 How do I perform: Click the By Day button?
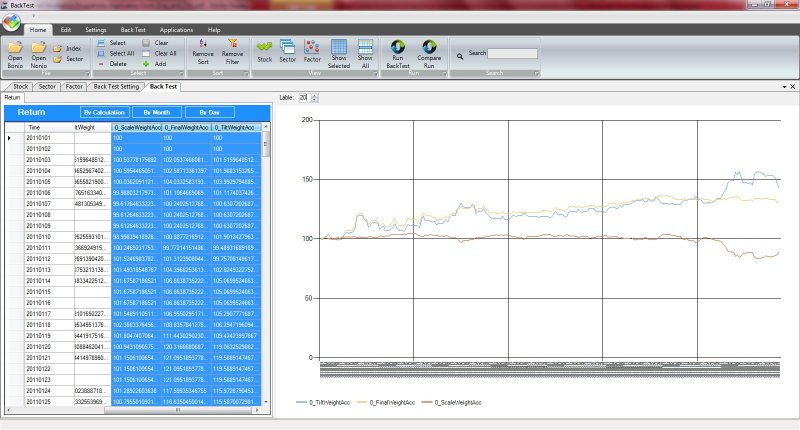[x=210, y=112]
